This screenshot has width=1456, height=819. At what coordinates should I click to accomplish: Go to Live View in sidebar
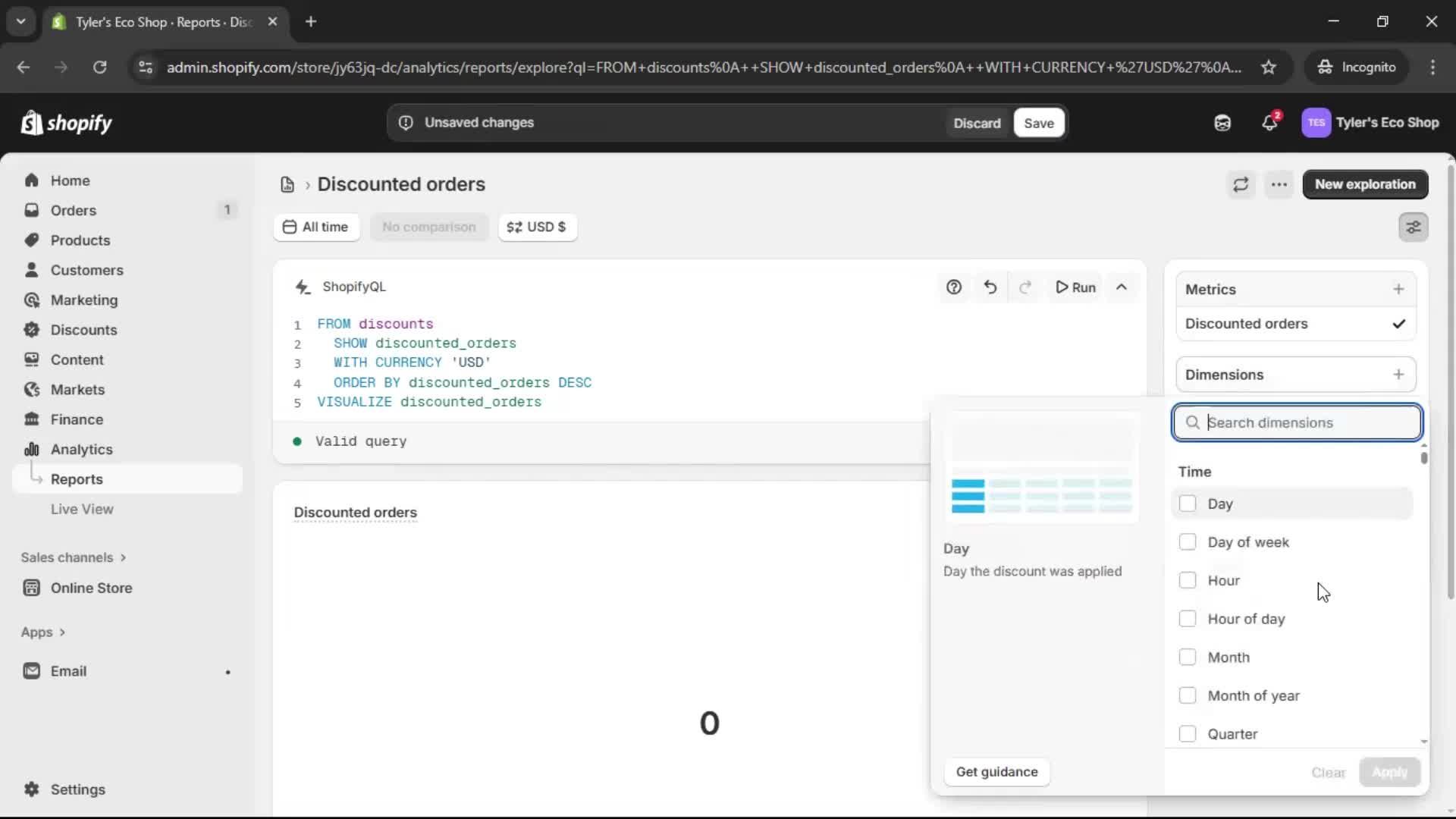click(x=82, y=509)
